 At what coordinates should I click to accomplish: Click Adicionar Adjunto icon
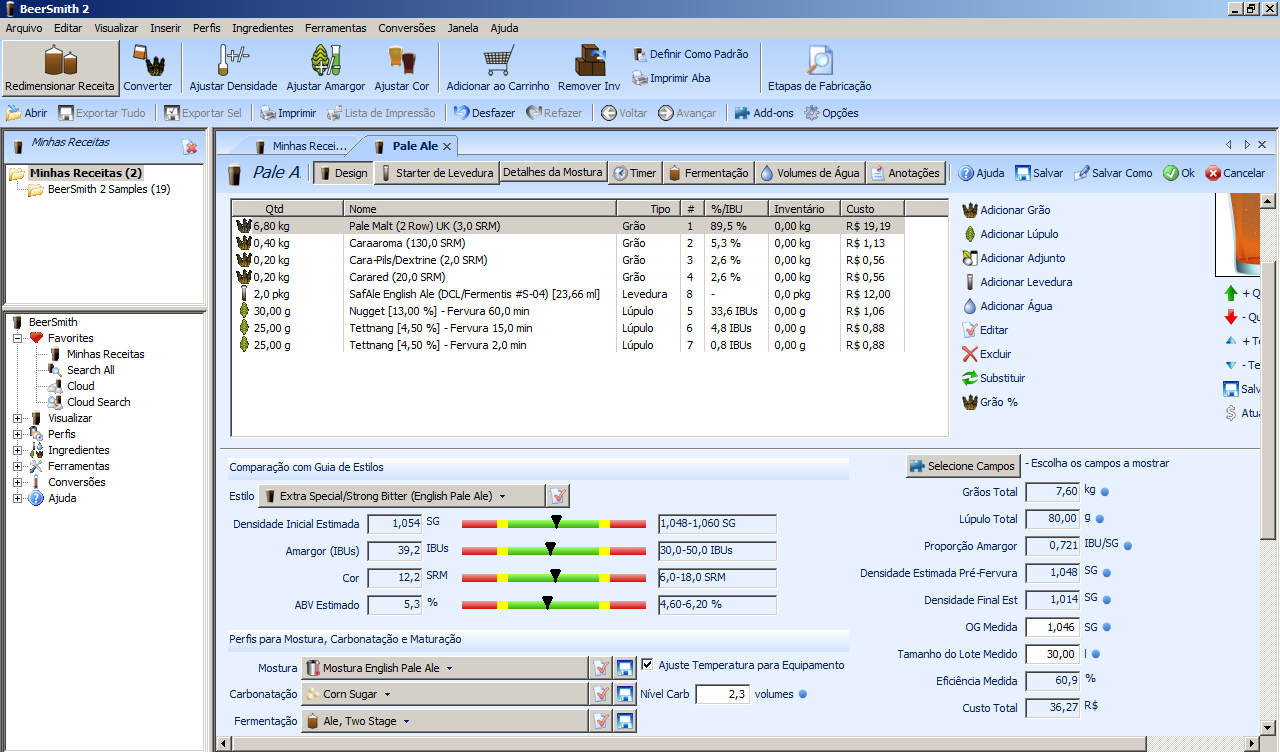click(x=970, y=258)
